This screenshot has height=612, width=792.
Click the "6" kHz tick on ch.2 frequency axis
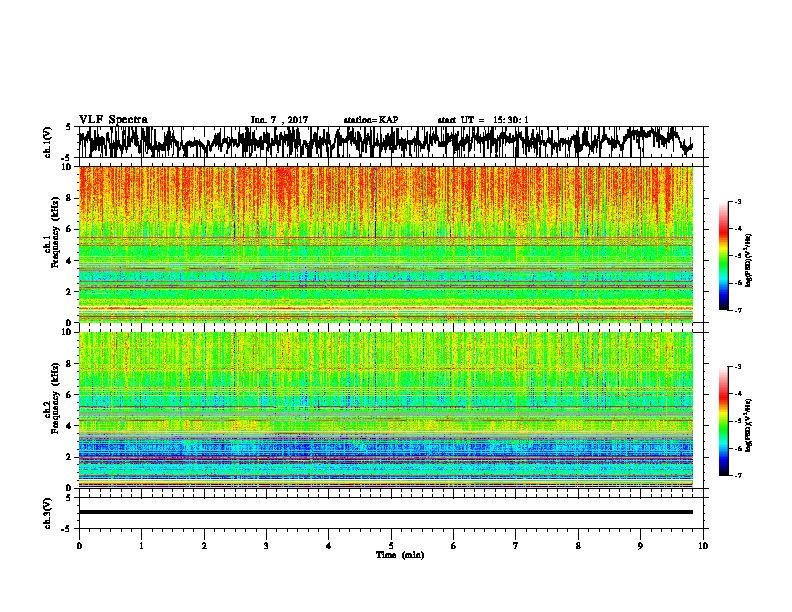click(x=70, y=394)
